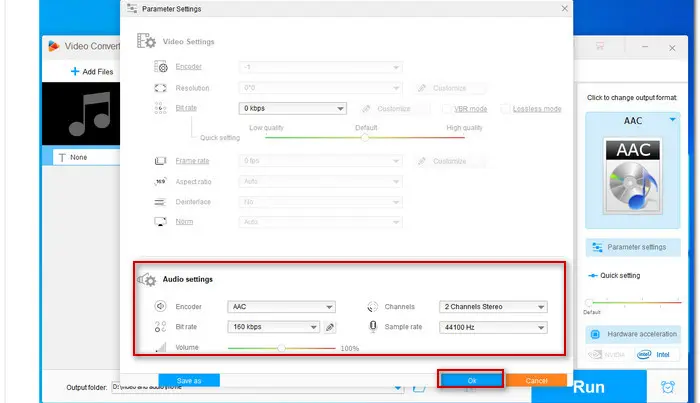The height and width of the screenshot is (403, 700).
Task: Click the Video Converter app logo
Action: click(54, 46)
